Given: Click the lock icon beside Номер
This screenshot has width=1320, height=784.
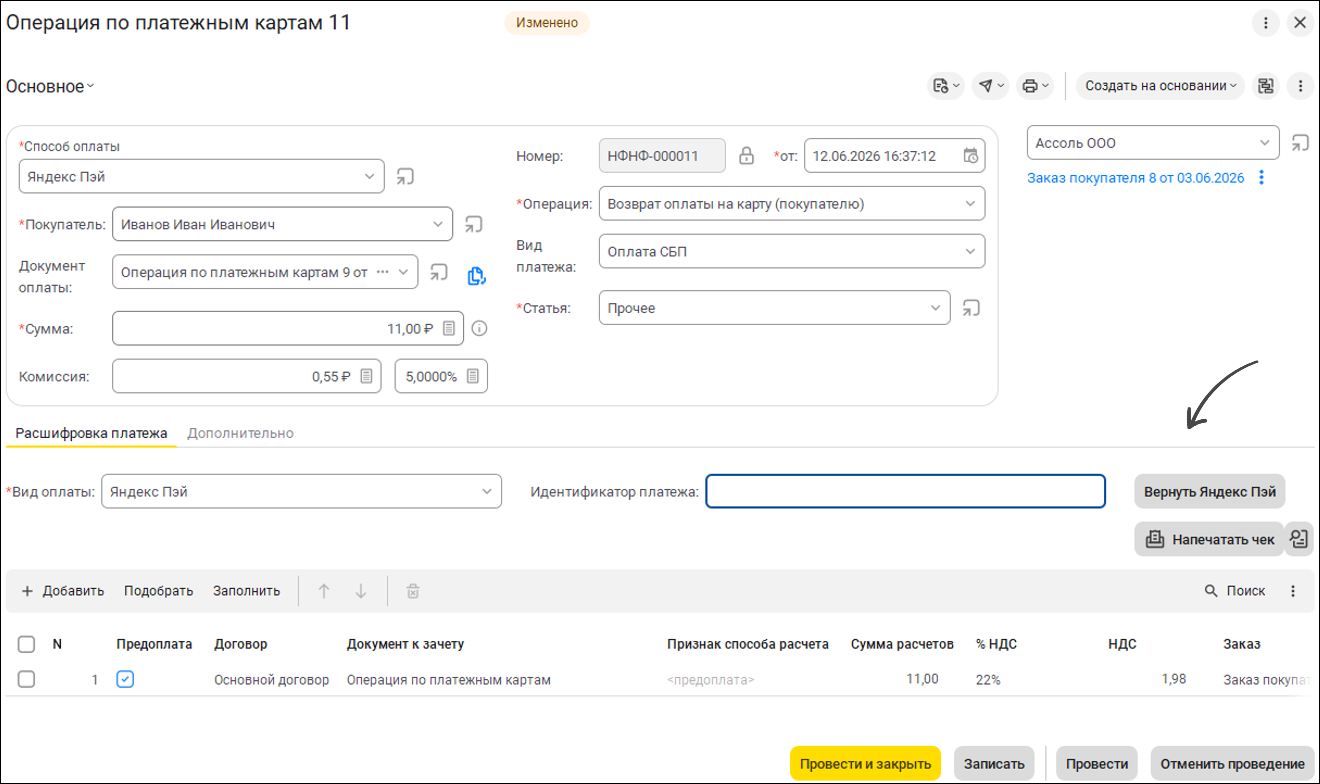Looking at the screenshot, I should click(746, 156).
